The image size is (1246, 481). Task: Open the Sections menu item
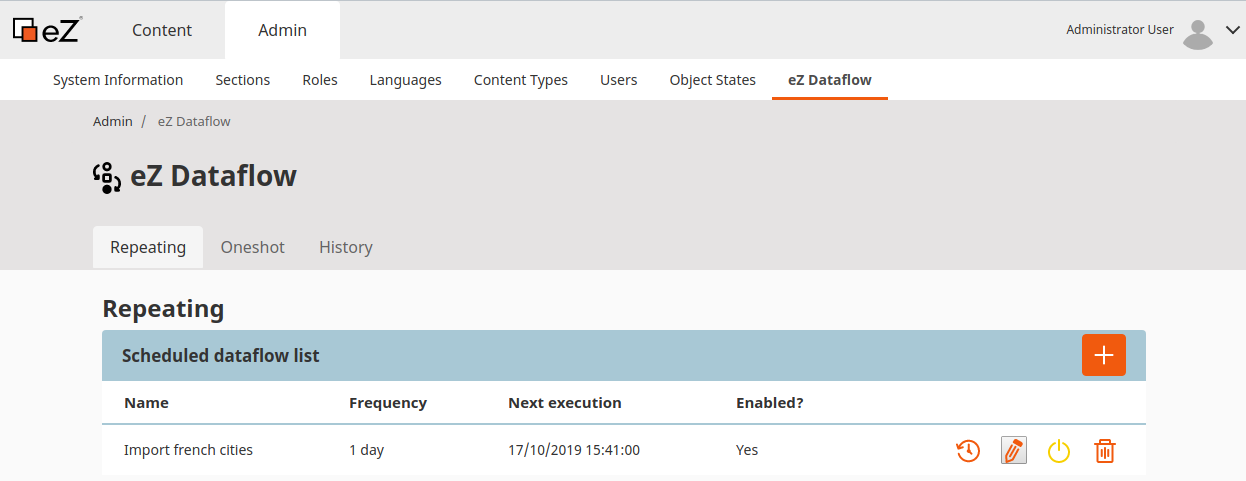(x=243, y=80)
